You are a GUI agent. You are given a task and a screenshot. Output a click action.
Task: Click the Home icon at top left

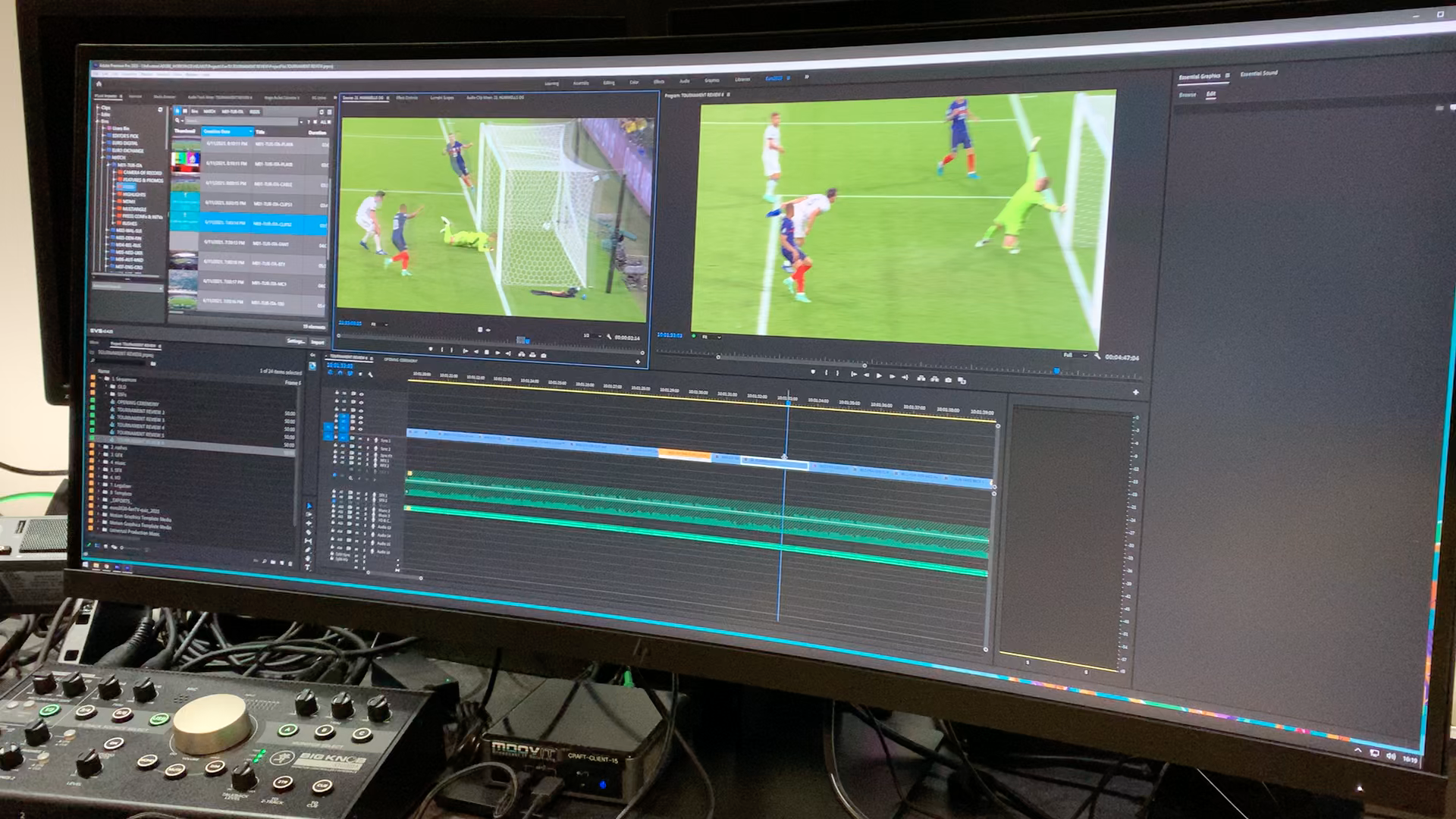(x=99, y=83)
